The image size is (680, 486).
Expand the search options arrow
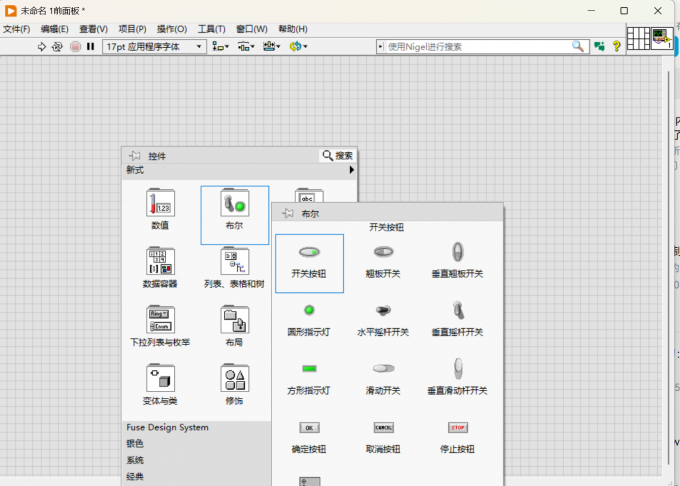point(381,46)
